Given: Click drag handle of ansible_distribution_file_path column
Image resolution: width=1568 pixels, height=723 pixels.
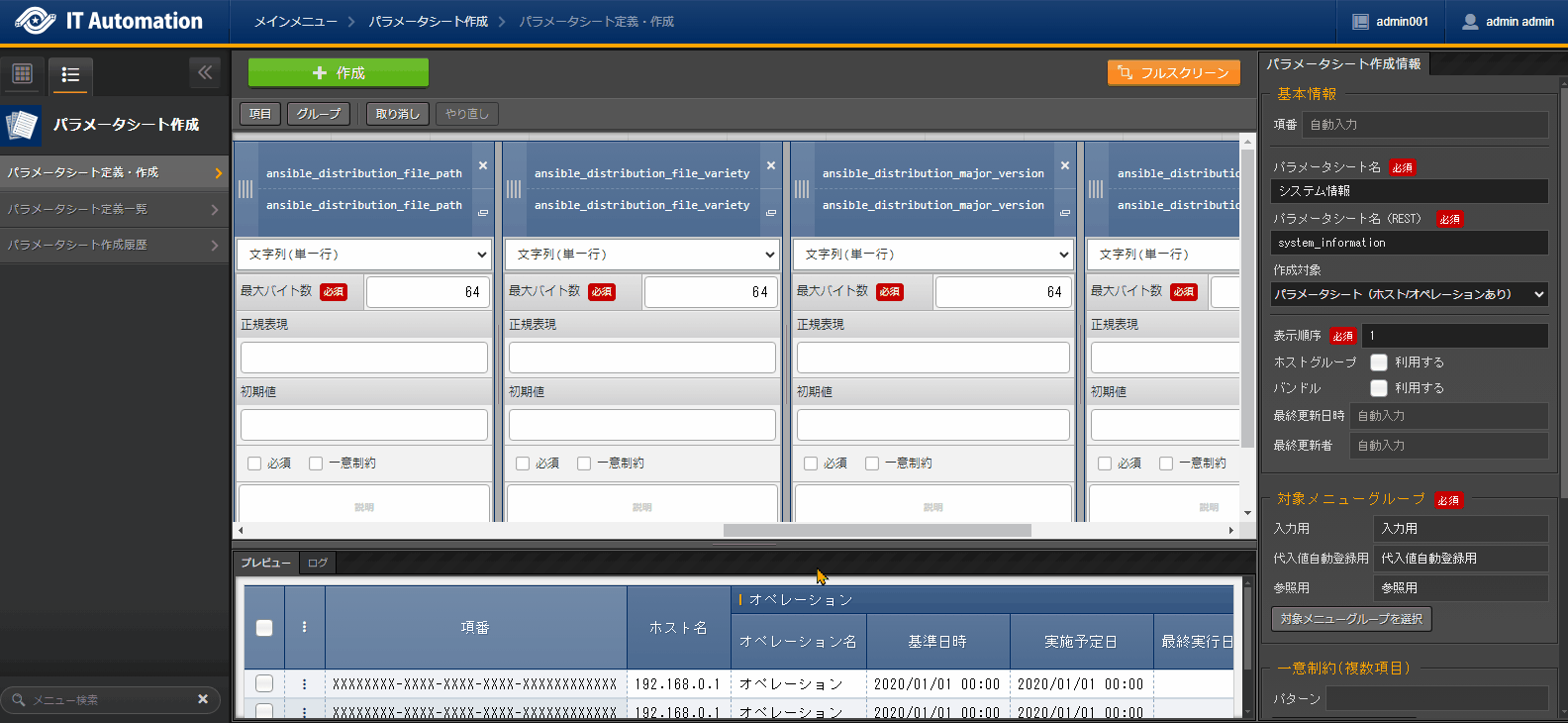Looking at the screenshot, I should [245, 189].
